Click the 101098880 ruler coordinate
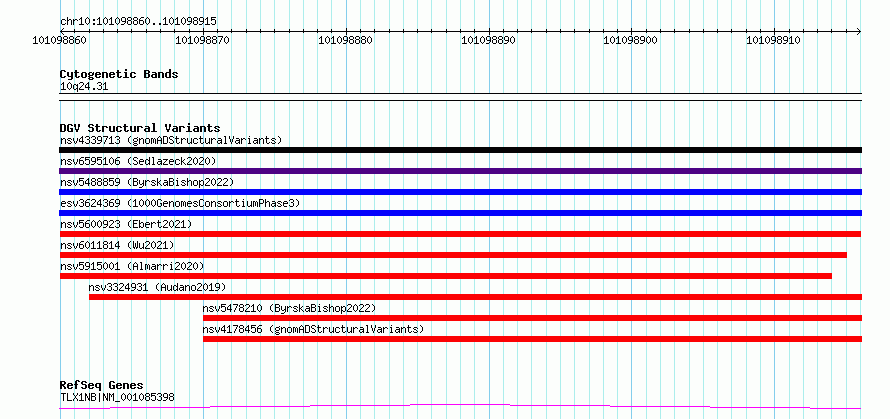Viewport: 890px width, 419px height. [346, 41]
